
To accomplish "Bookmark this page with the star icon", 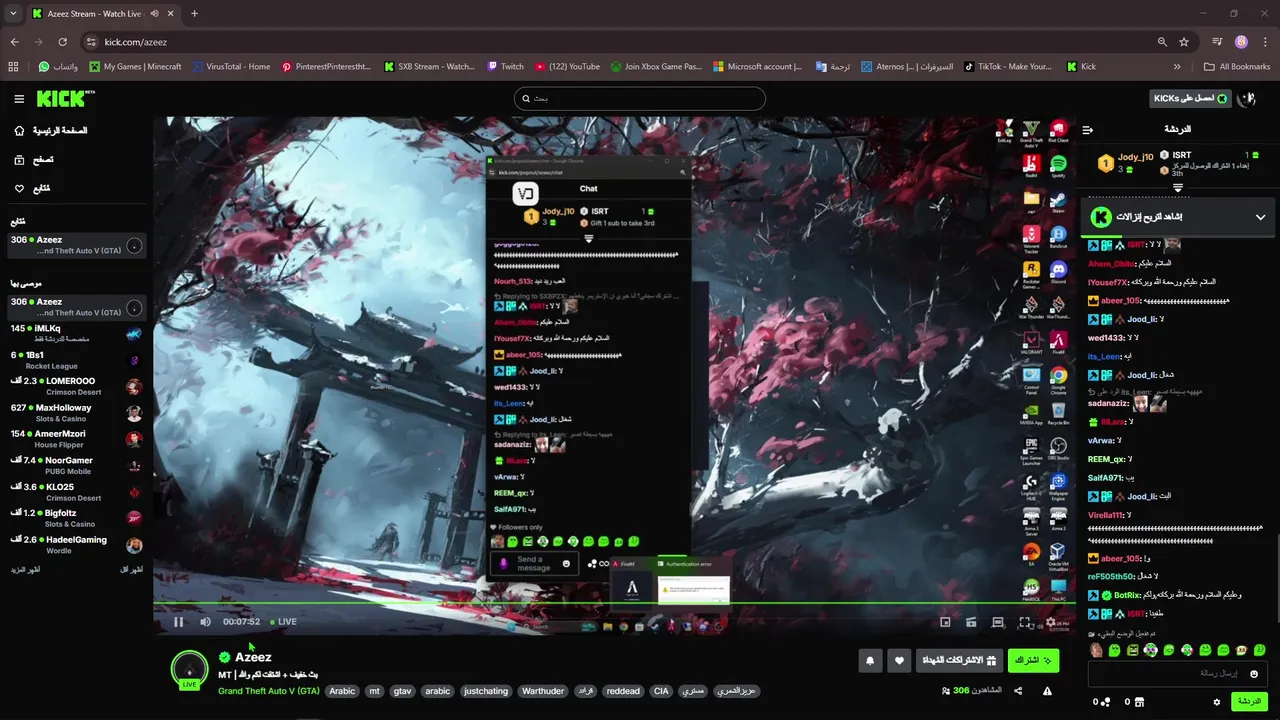I will click(1184, 42).
